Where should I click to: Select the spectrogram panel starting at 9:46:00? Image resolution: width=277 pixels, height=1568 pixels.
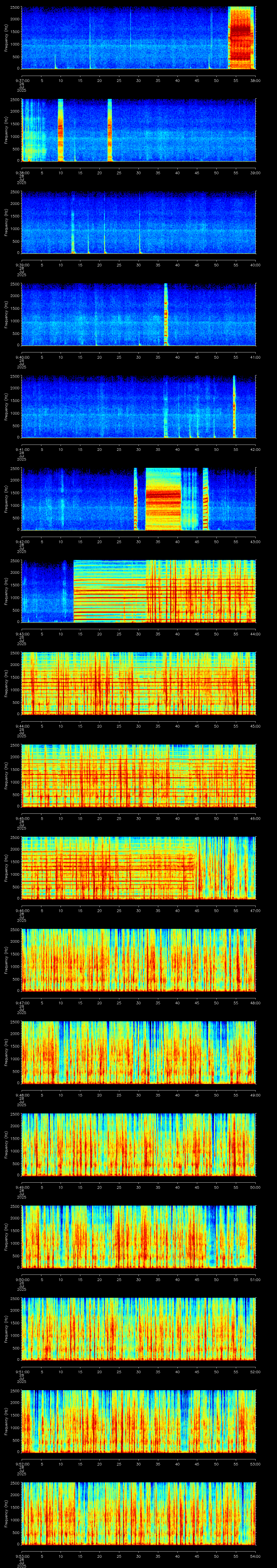click(138, 868)
